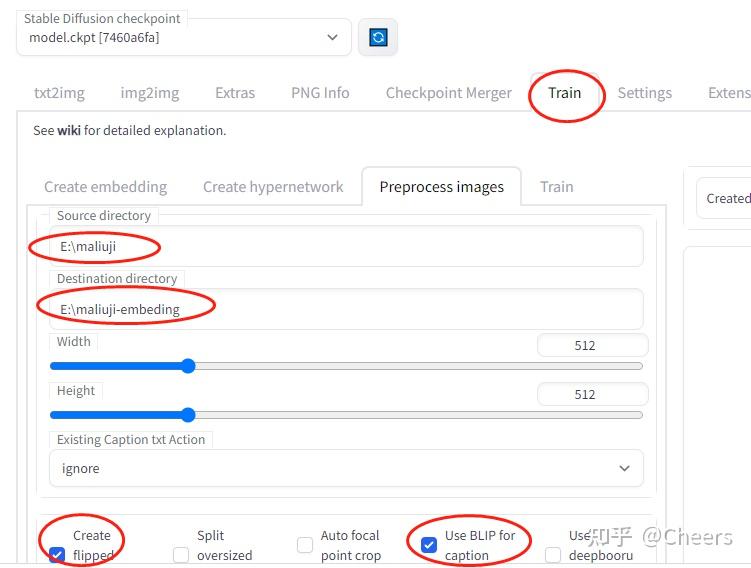This screenshot has height=568, width=751.
Task: Open the wiki link
Action: click(69, 130)
